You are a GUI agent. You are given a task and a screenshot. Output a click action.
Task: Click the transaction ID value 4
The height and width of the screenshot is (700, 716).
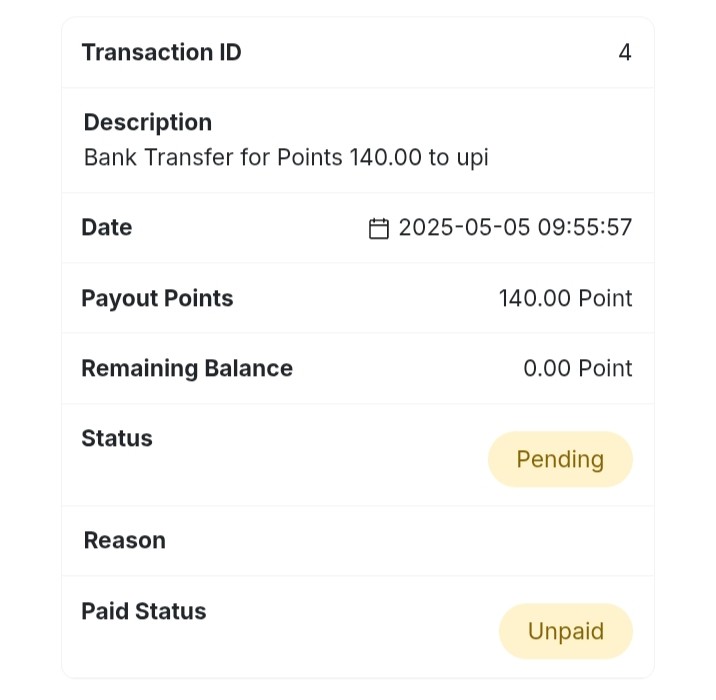point(625,53)
